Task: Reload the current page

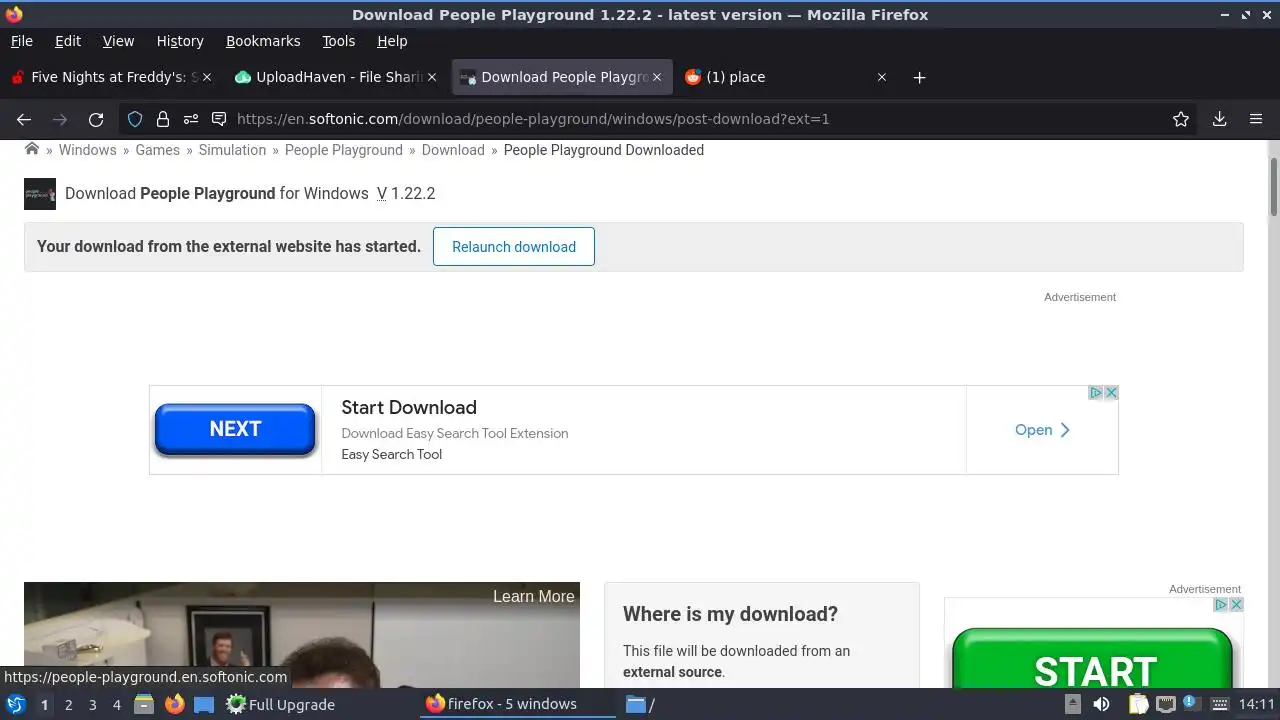Action: click(96, 119)
